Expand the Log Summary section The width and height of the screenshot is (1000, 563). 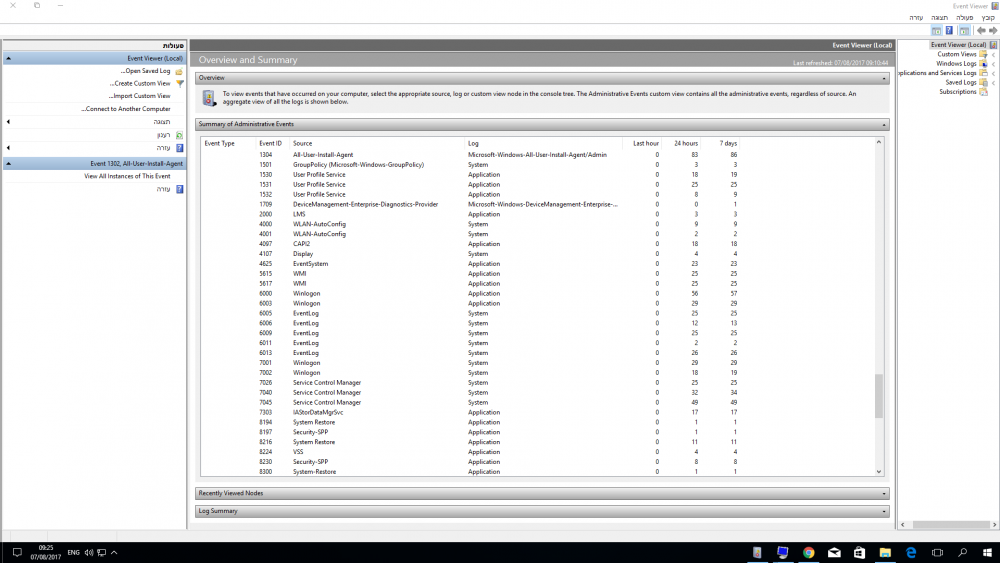(884, 511)
